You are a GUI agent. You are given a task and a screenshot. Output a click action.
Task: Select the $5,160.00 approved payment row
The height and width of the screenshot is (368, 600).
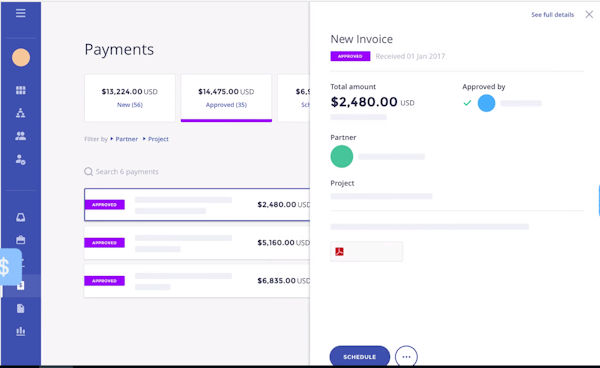197,243
